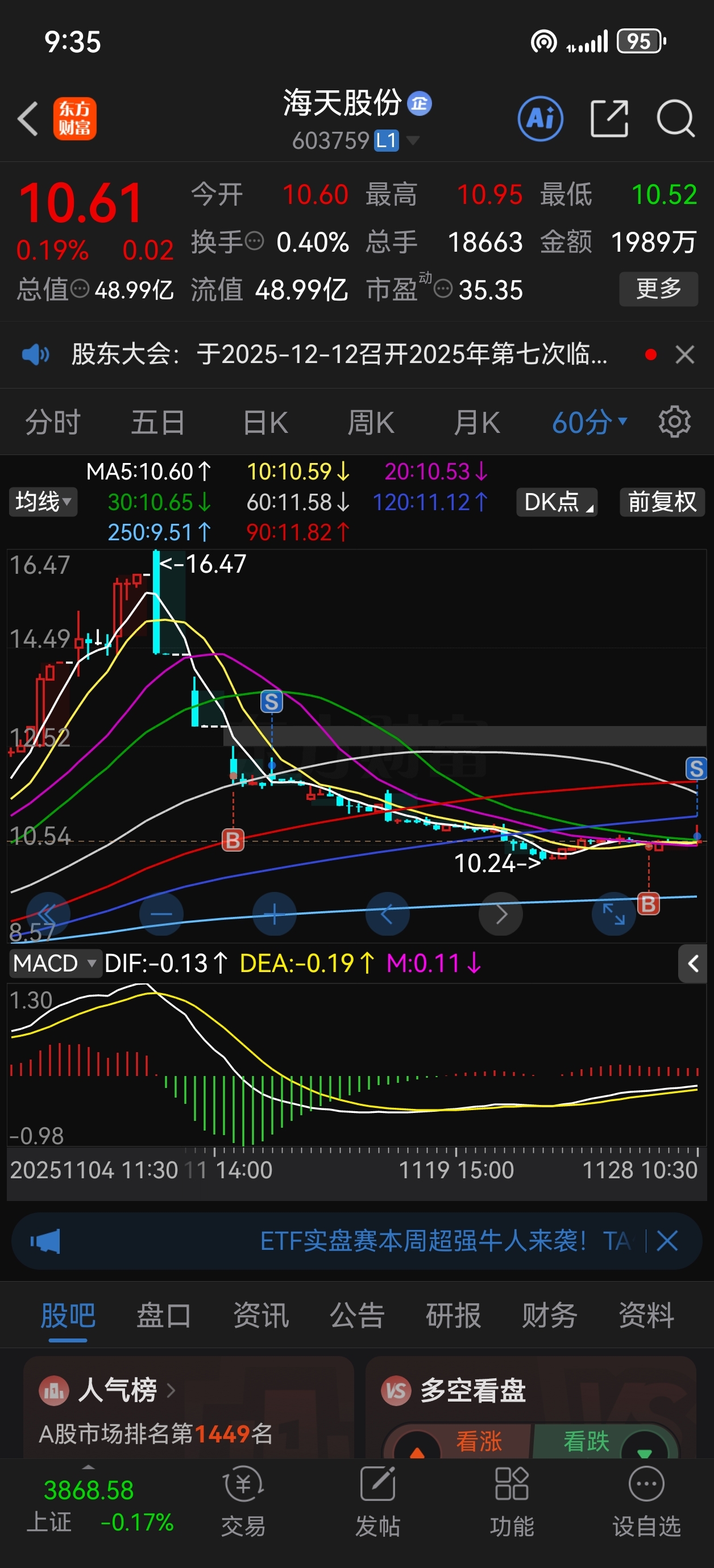The height and width of the screenshot is (1568, 714).
Task: Select the 研报 tab
Action: (453, 1315)
